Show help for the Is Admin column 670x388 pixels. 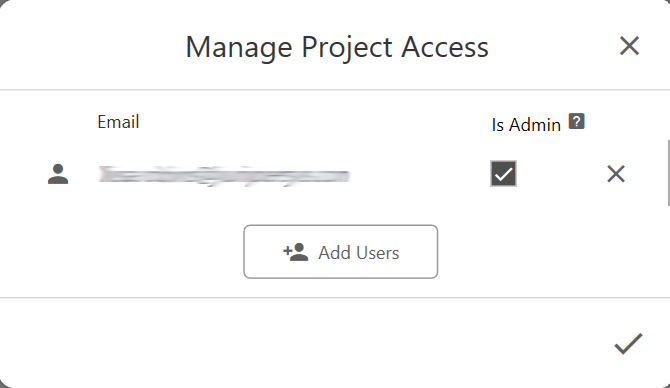576,121
